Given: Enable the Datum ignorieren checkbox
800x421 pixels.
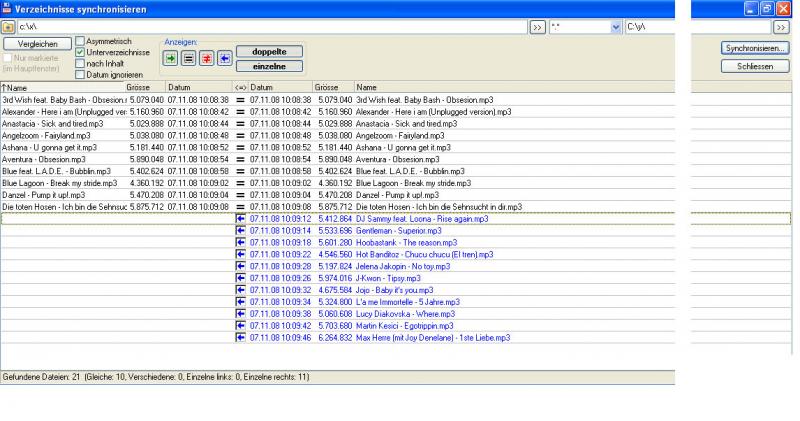Looking at the screenshot, I should [x=80, y=74].
